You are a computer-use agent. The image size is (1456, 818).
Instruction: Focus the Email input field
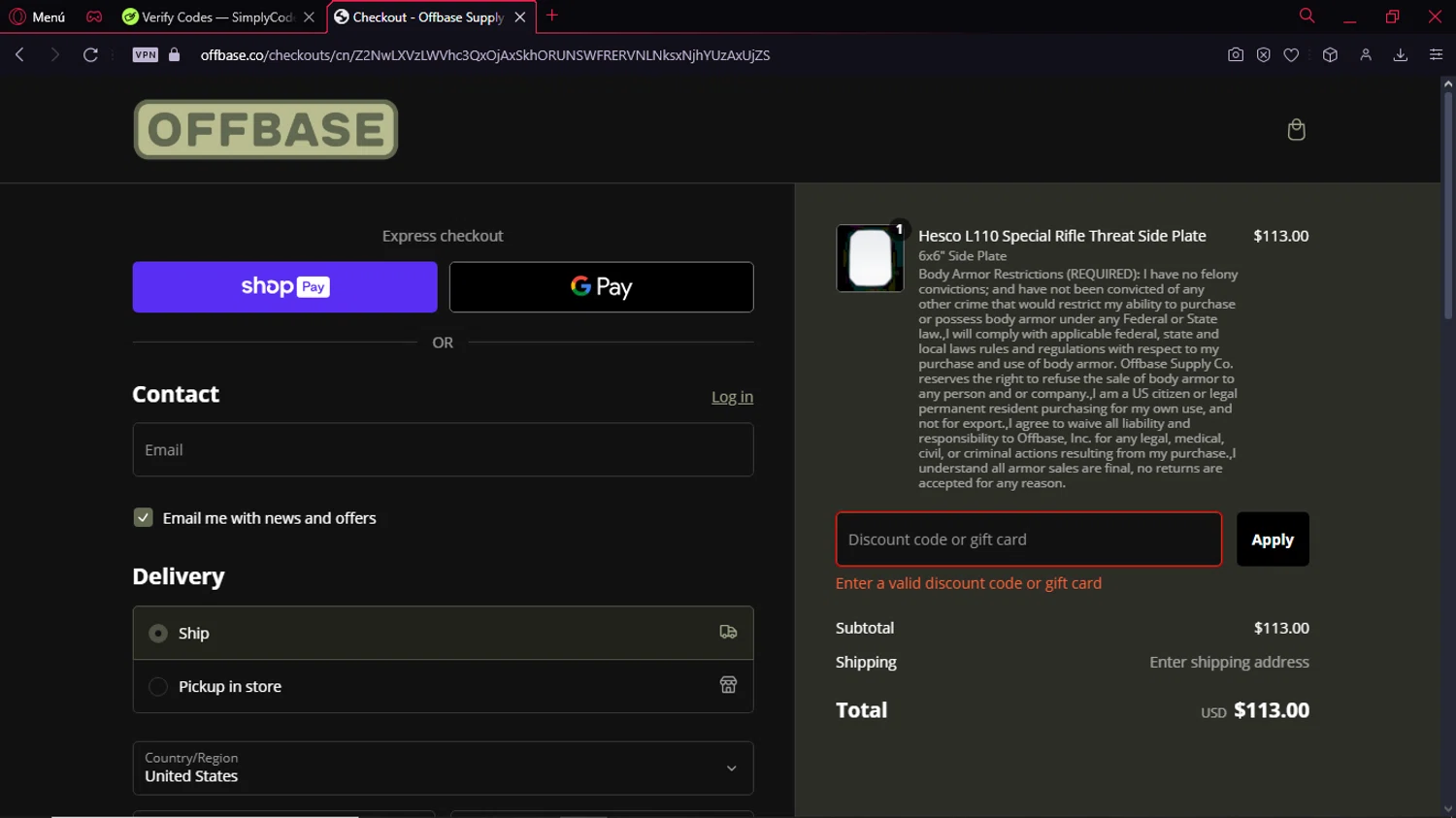pyautogui.click(x=443, y=449)
